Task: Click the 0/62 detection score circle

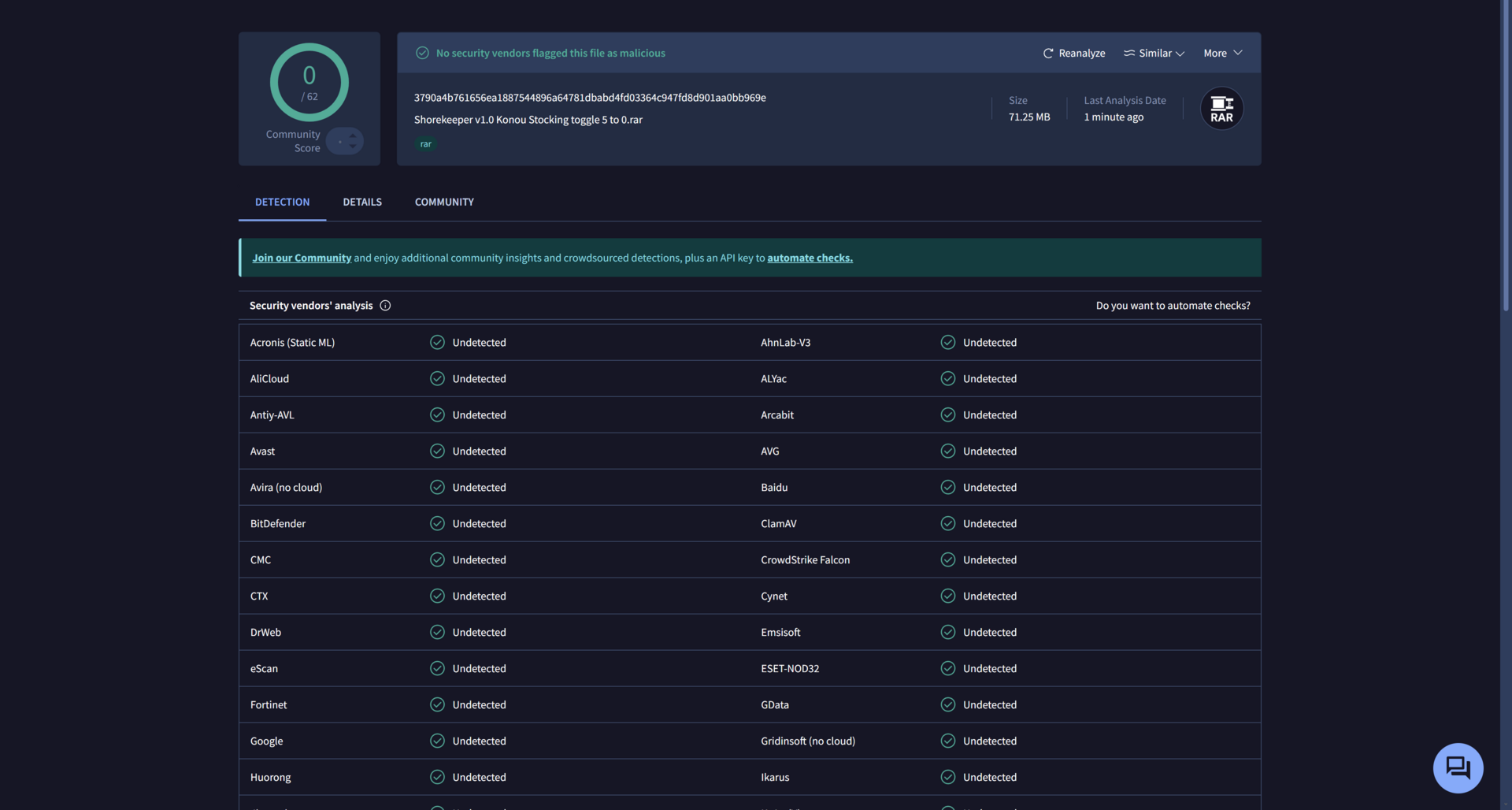Action: click(309, 82)
